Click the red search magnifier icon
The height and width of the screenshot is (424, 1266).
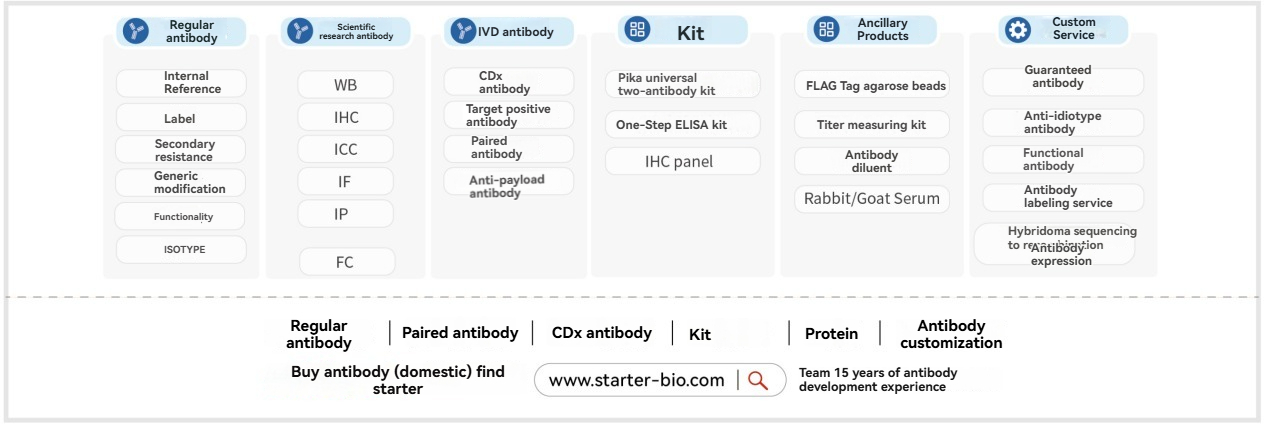pos(758,380)
